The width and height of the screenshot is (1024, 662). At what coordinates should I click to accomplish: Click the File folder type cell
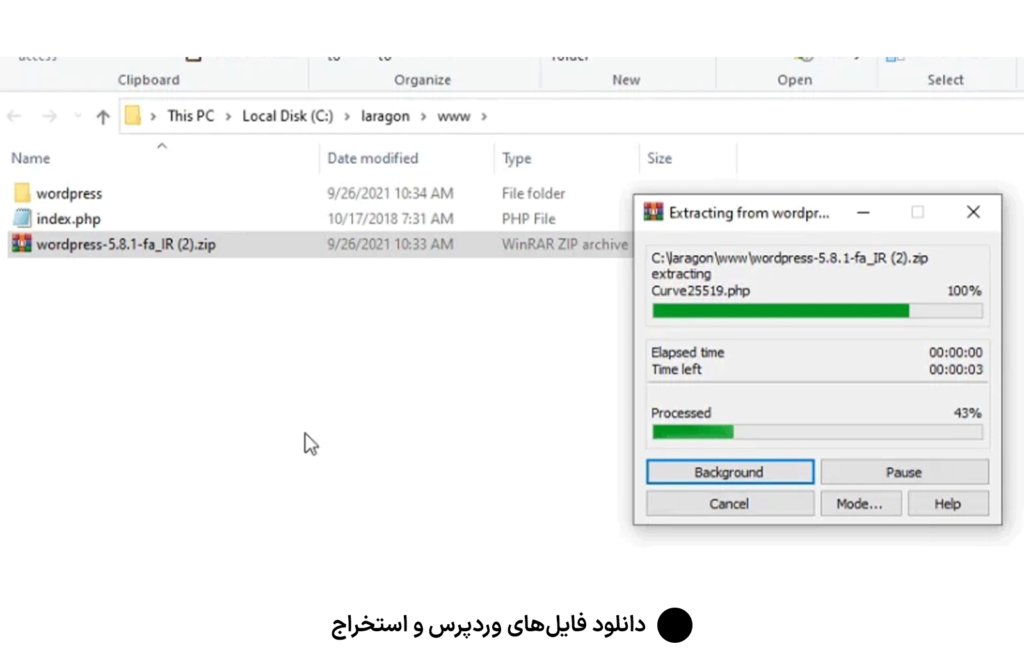[533, 193]
